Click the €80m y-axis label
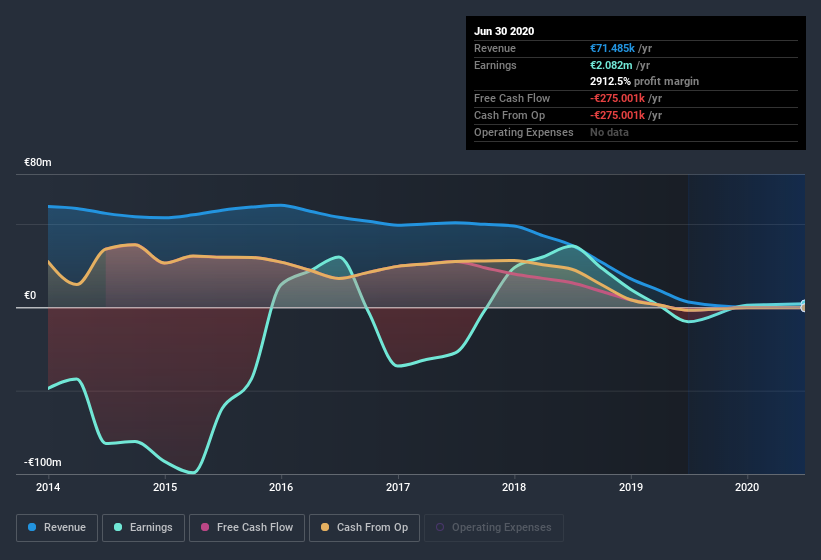This screenshot has height=560, width=821. [x=38, y=163]
